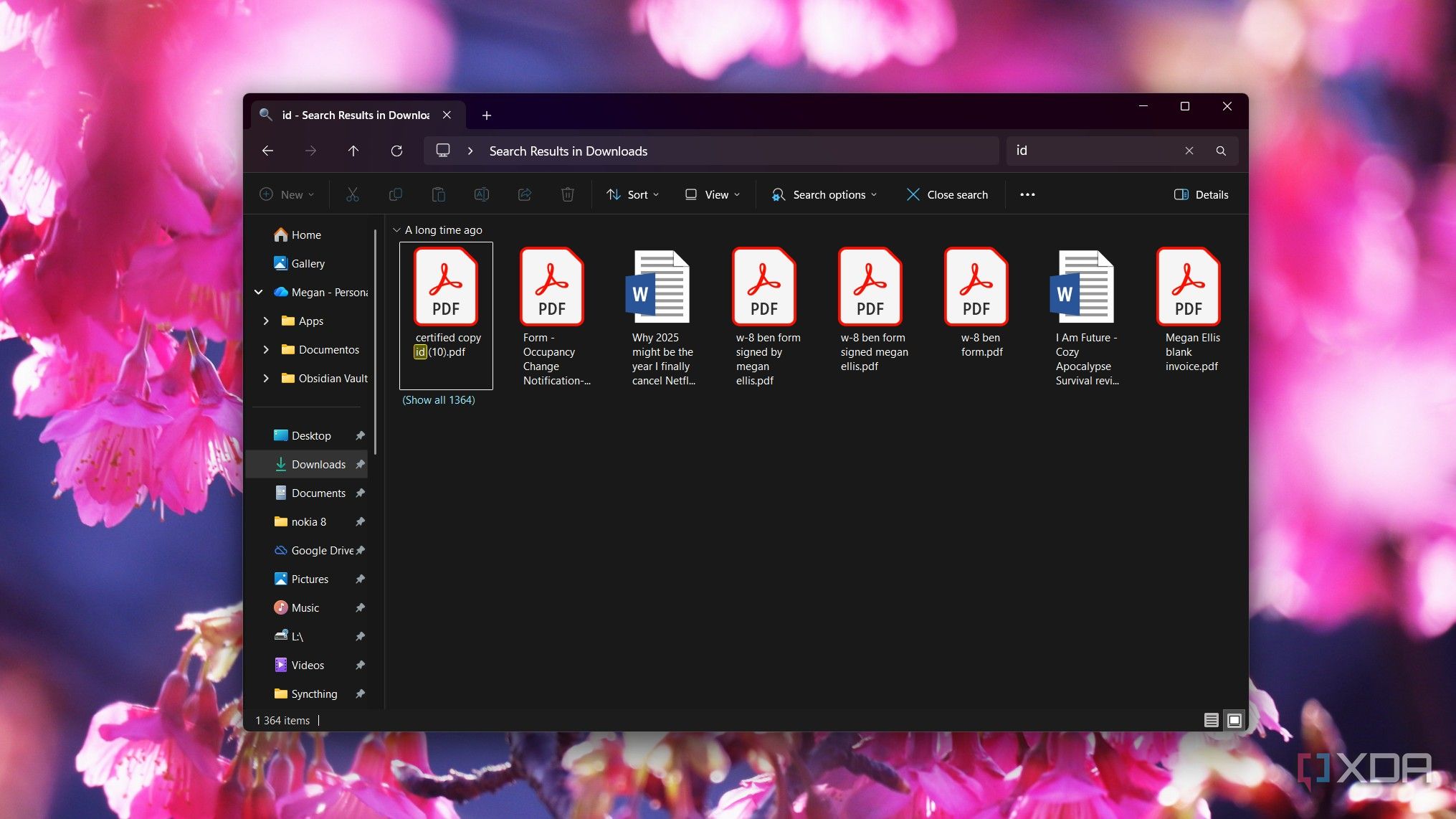Click the Share icon in toolbar
Screen dimensions: 1456x819
[525, 194]
